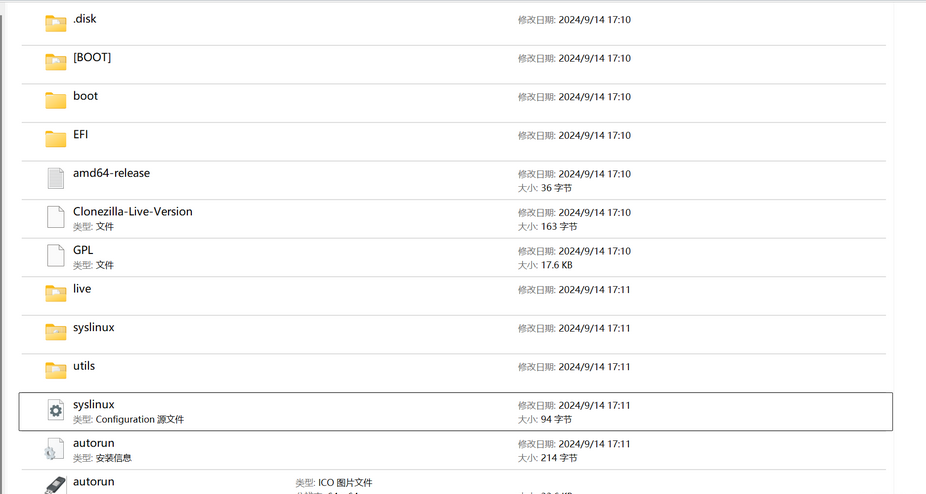Click the Clonezilla-Live-Version file icon
This screenshot has height=494, width=926.
coord(56,216)
